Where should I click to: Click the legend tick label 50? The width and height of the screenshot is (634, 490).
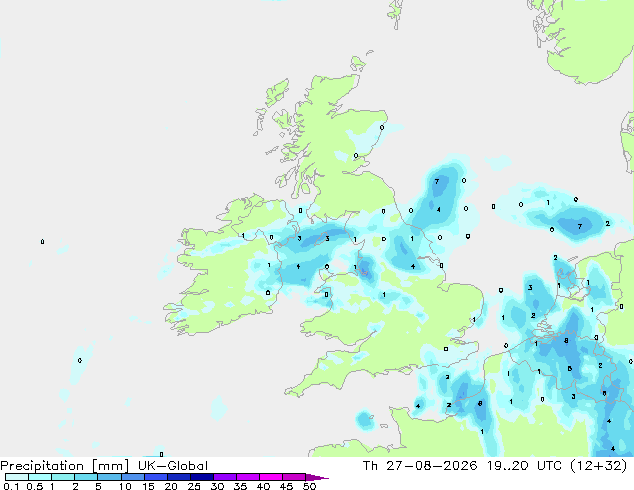(x=309, y=486)
